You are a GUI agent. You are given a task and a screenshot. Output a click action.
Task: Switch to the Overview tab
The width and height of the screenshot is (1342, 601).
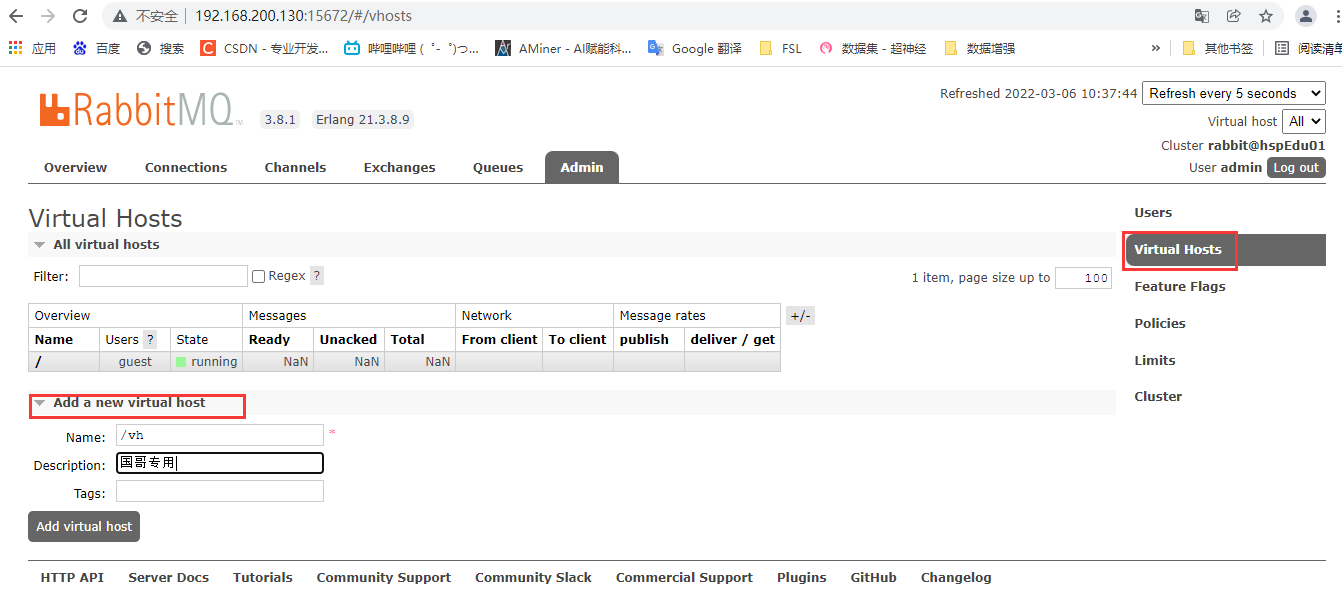(x=75, y=167)
